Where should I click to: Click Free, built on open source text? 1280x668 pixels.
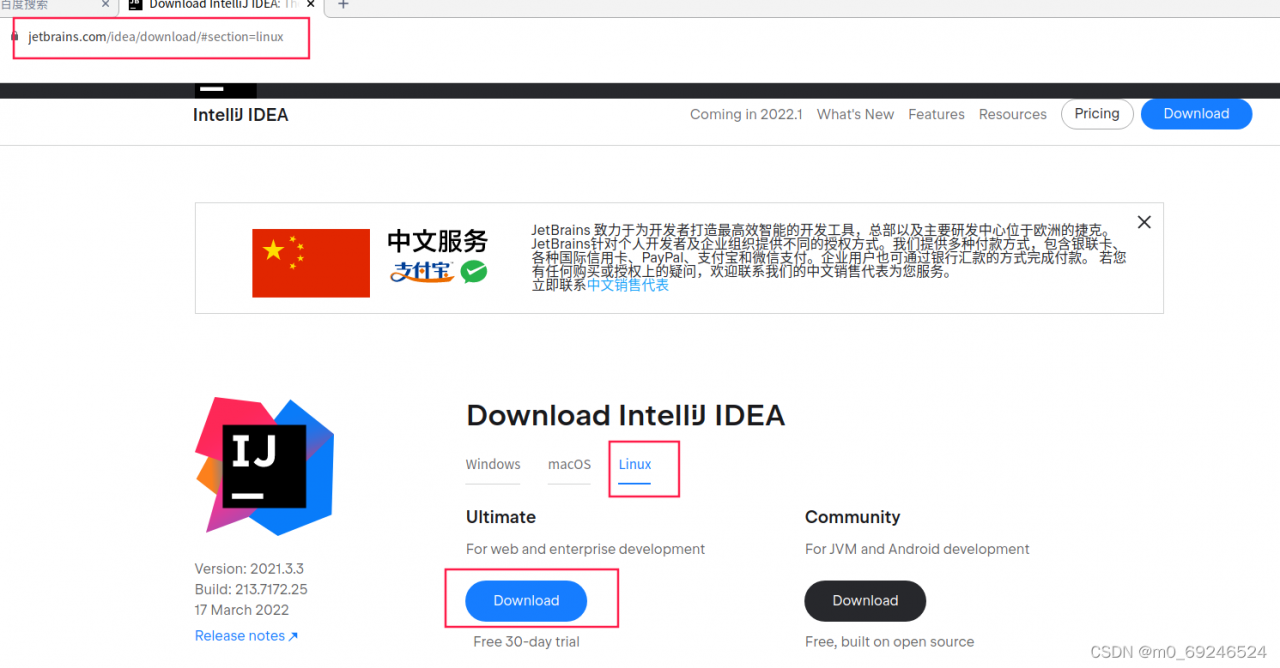889,642
